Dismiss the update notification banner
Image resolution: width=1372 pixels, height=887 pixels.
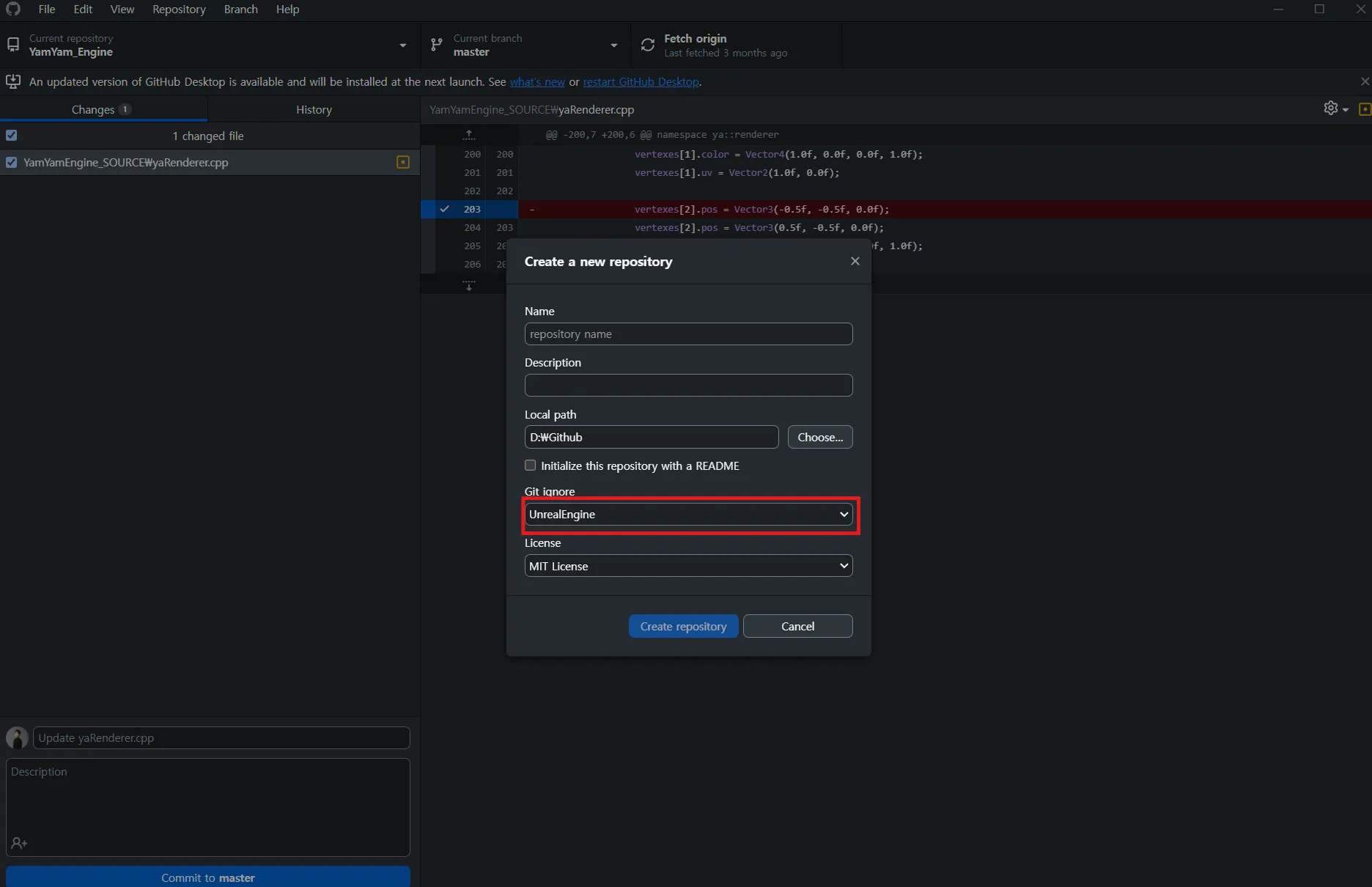click(1364, 81)
